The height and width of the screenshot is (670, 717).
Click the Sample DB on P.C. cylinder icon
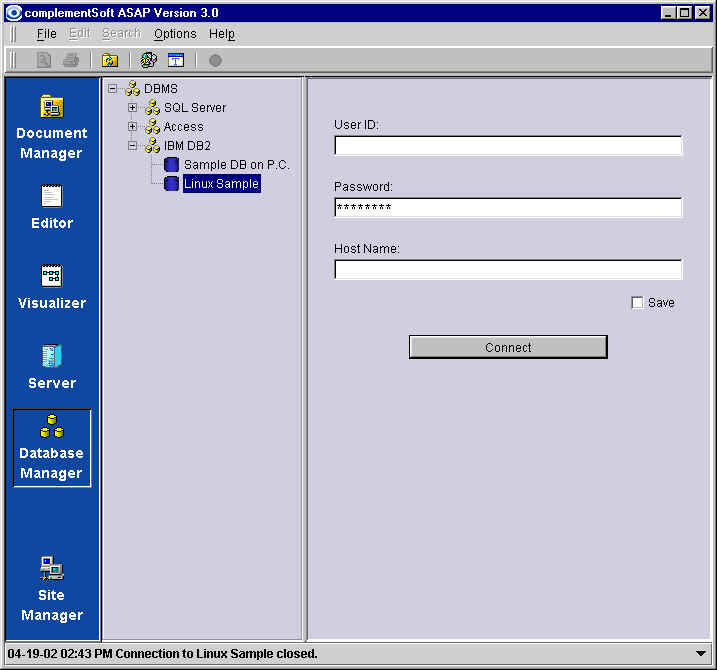[171, 164]
